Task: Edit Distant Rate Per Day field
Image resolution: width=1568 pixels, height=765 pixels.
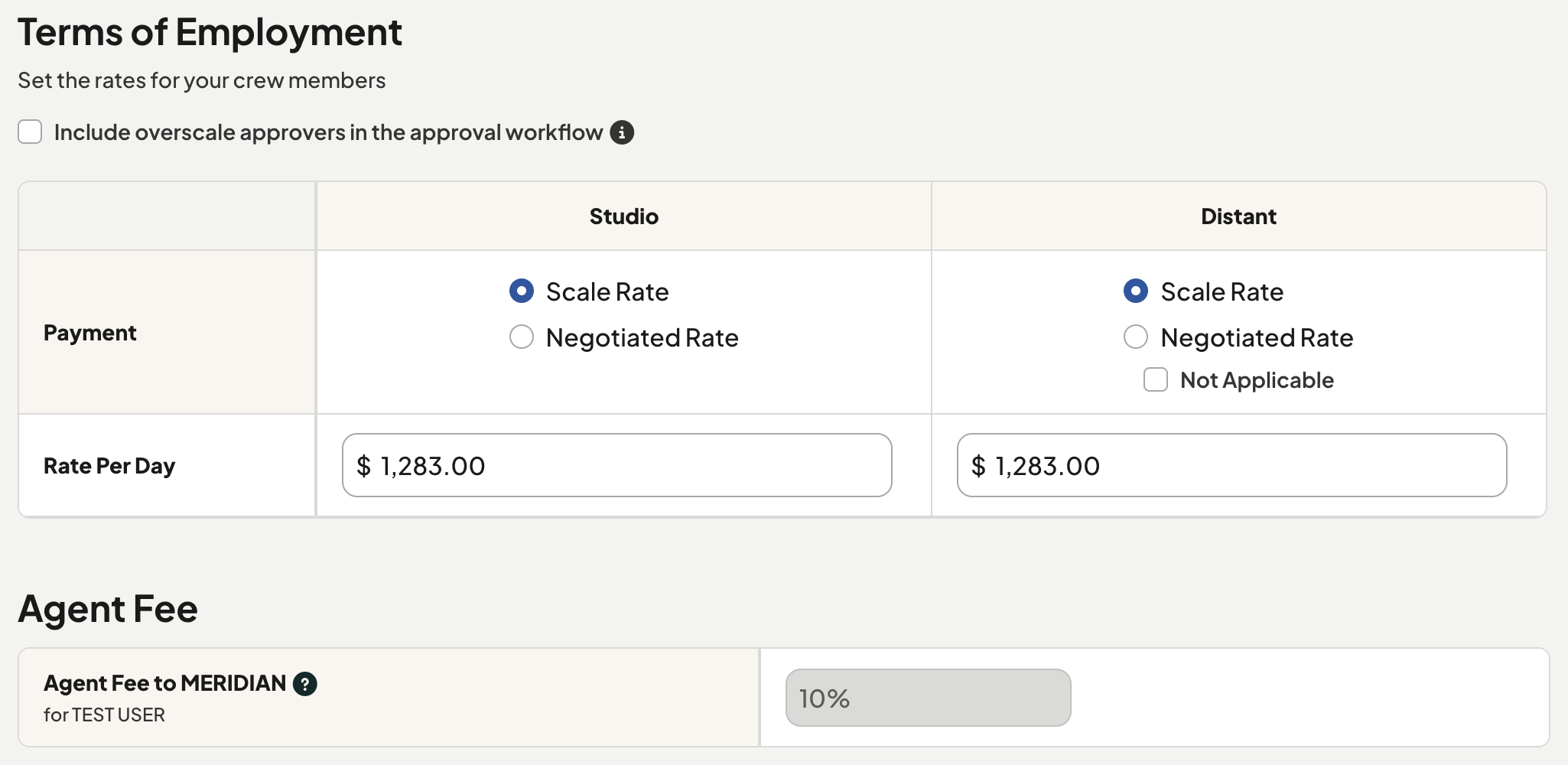Action: pyautogui.click(x=1232, y=465)
